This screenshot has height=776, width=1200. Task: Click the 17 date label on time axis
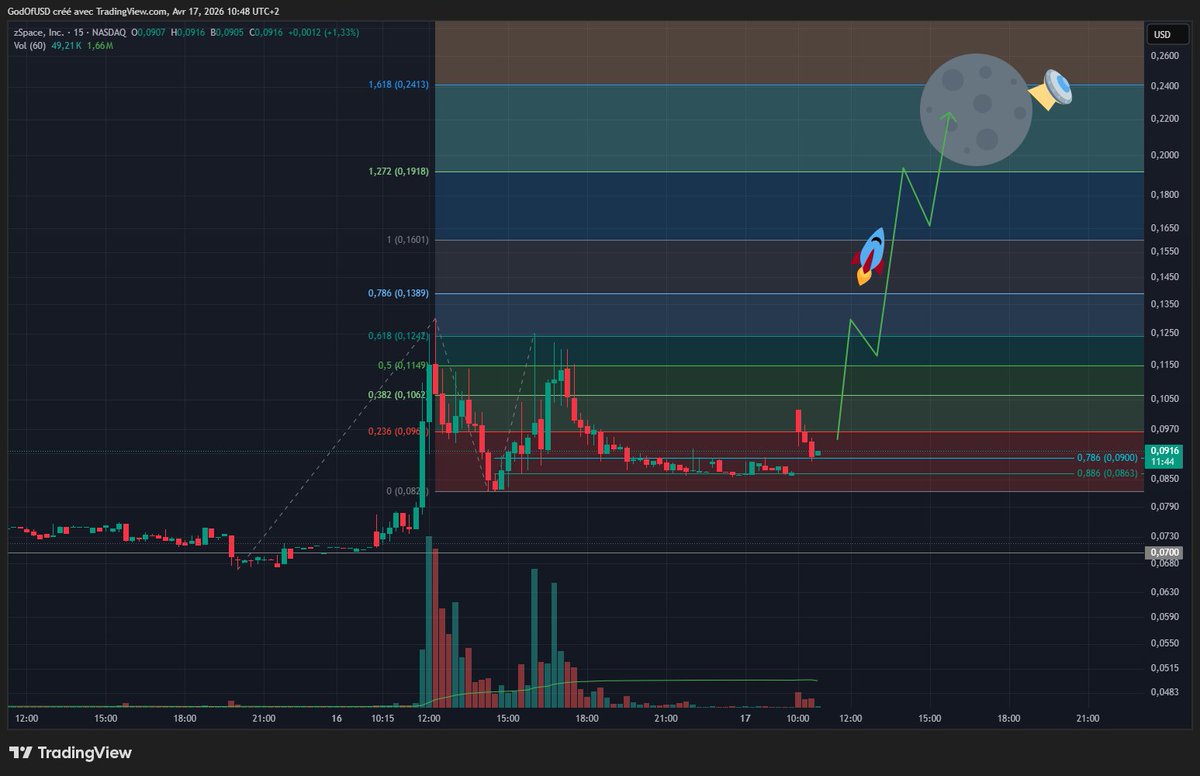pyautogui.click(x=745, y=718)
